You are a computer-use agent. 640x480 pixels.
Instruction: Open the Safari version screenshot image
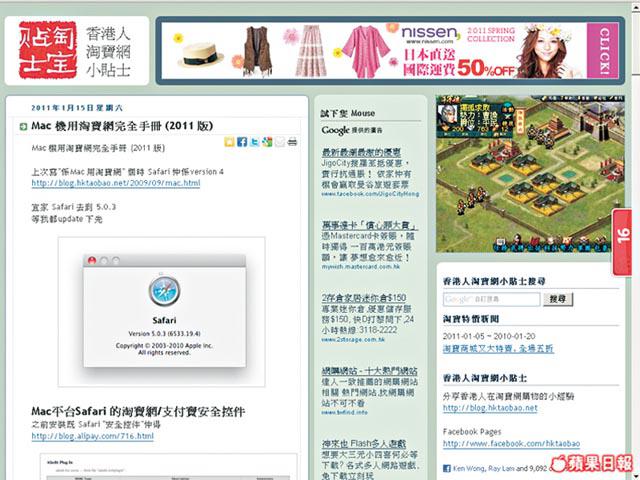162,312
